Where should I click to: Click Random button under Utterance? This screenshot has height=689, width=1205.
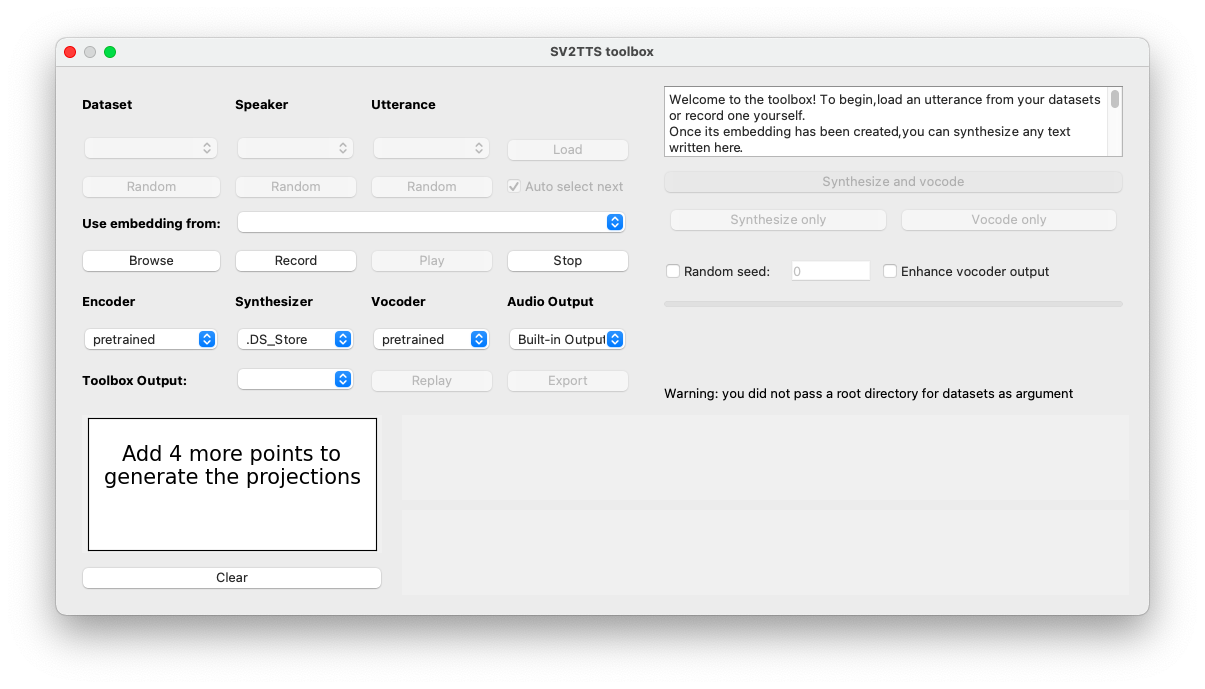coord(431,186)
